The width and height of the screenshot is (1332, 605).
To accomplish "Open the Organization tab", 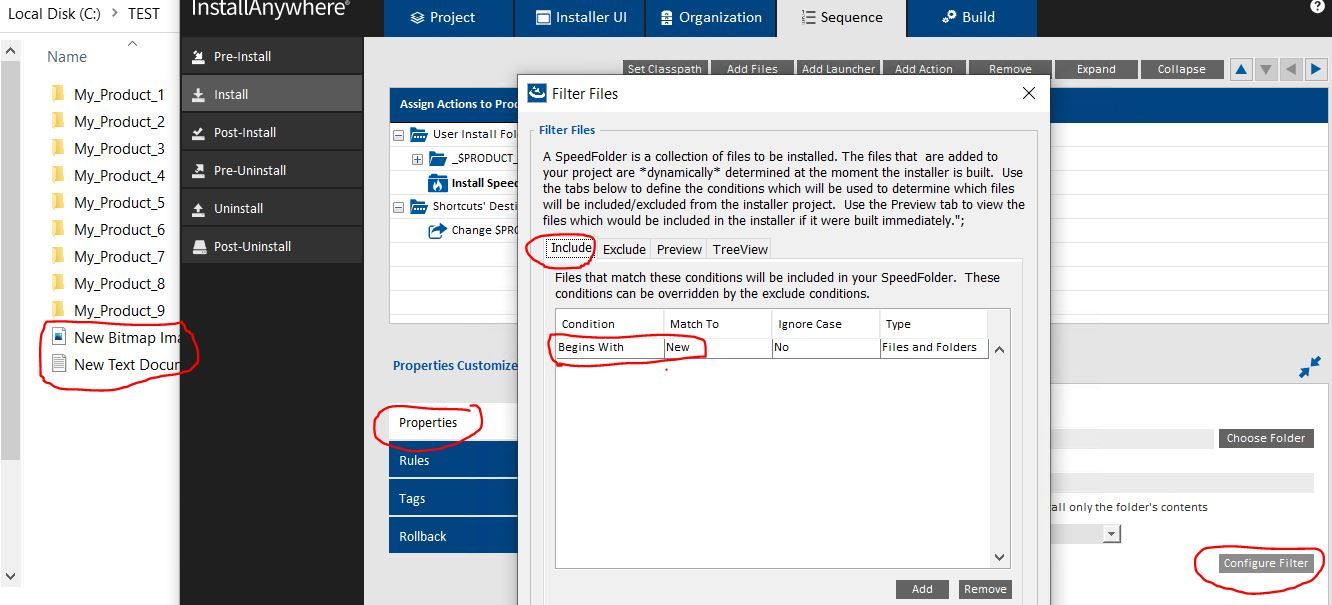I will click(x=709, y=18).
